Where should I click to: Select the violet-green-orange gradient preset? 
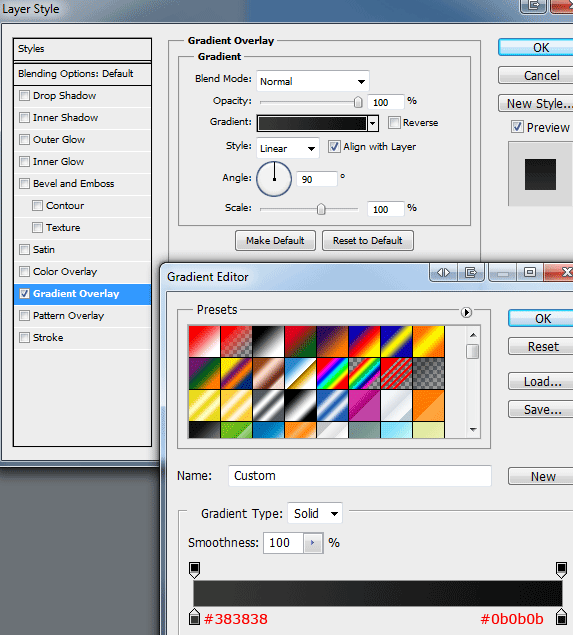click(204, 373)
